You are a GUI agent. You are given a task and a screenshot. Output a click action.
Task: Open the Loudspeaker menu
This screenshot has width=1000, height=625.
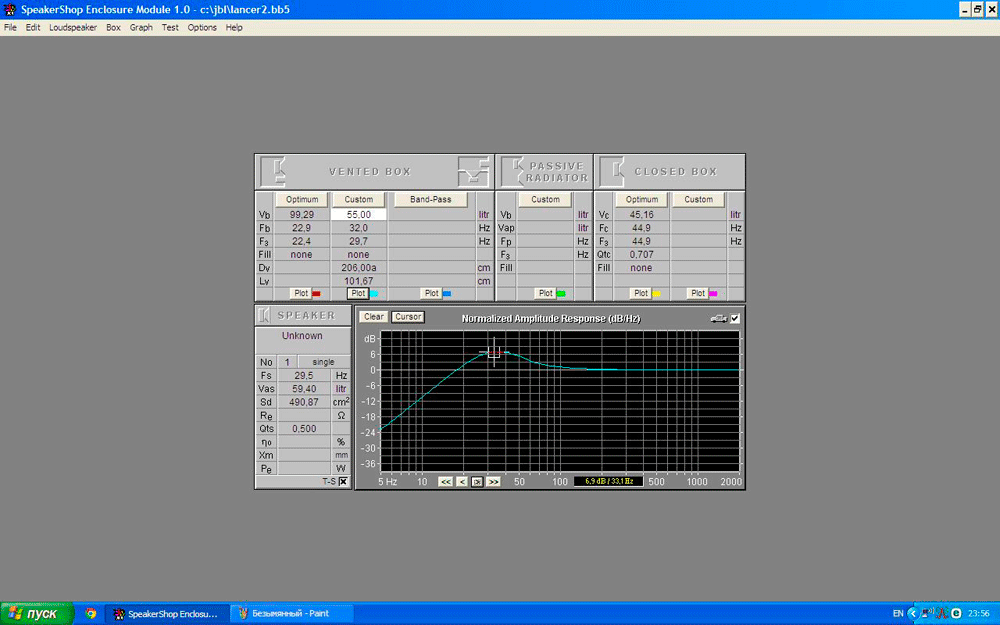pyautogui.click(x=73, y=27)
